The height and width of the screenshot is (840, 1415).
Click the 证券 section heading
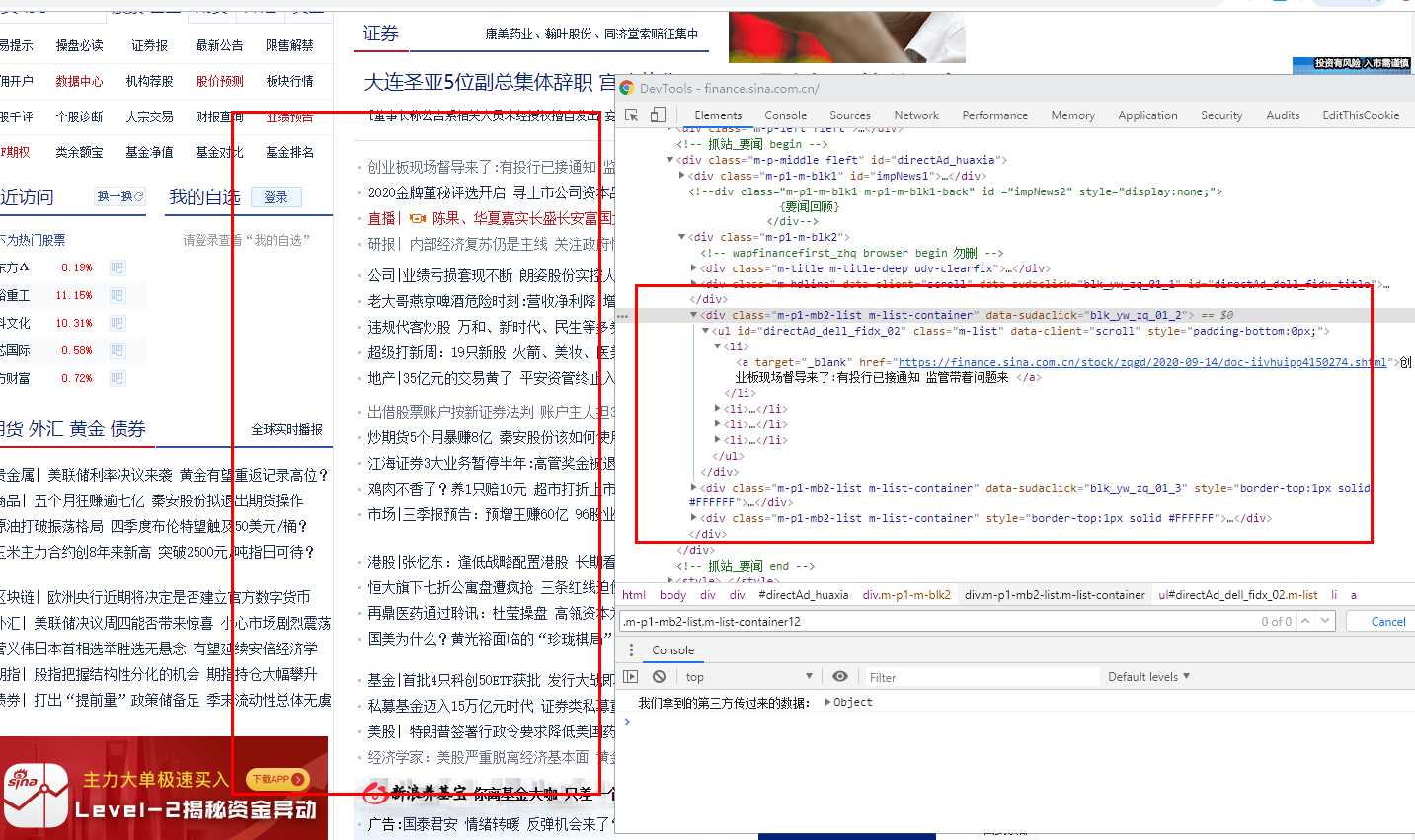point(380,34)
